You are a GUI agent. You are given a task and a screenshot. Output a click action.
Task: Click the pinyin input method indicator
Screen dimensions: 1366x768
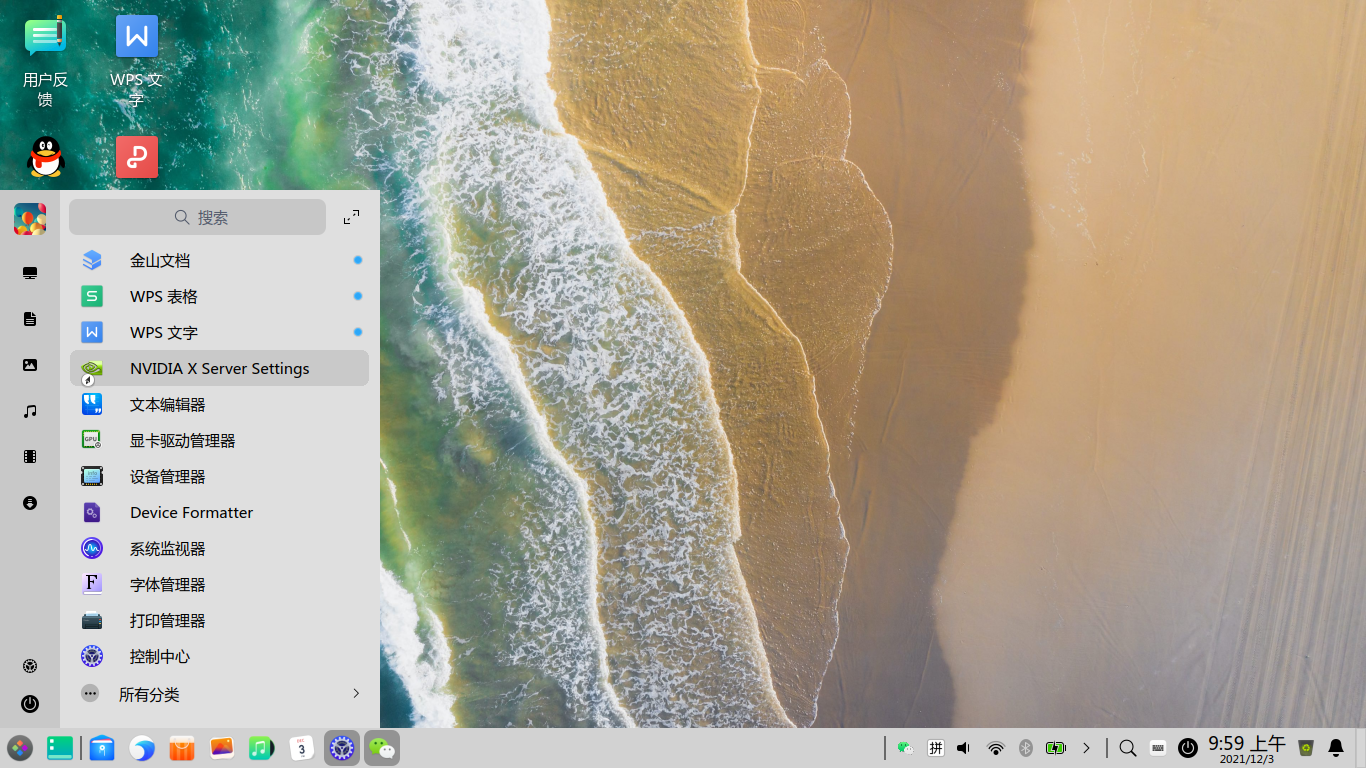[936, 748]
